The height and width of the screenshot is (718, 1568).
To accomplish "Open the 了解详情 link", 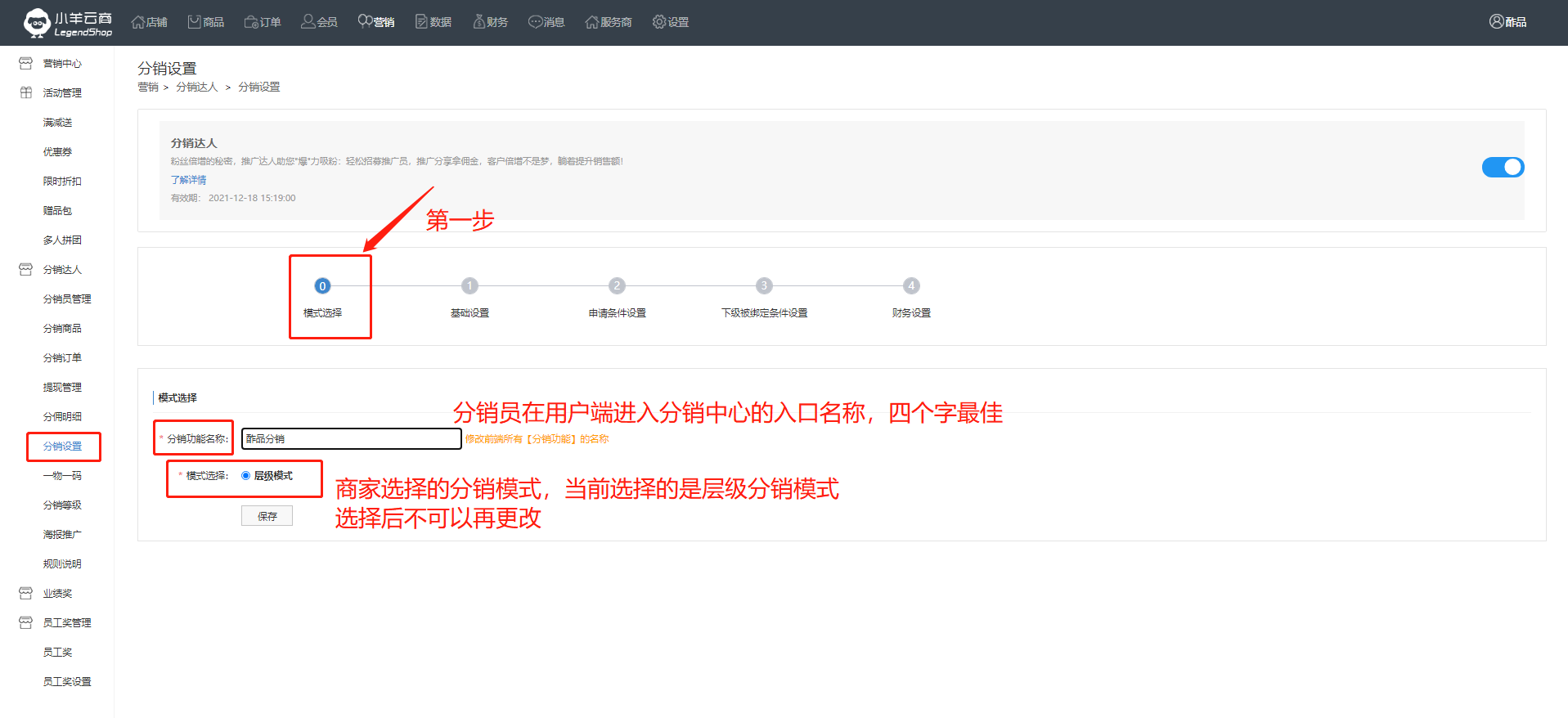I will (188, 180).
